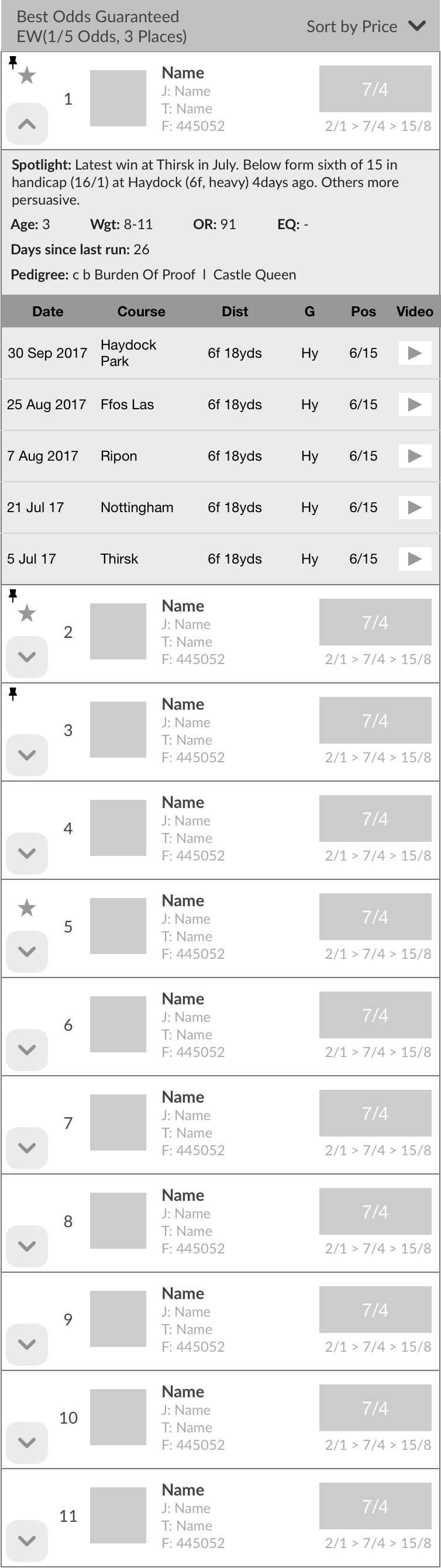
Task: Unpin runner 3 using its pin icon
Action: pos(13,694)
